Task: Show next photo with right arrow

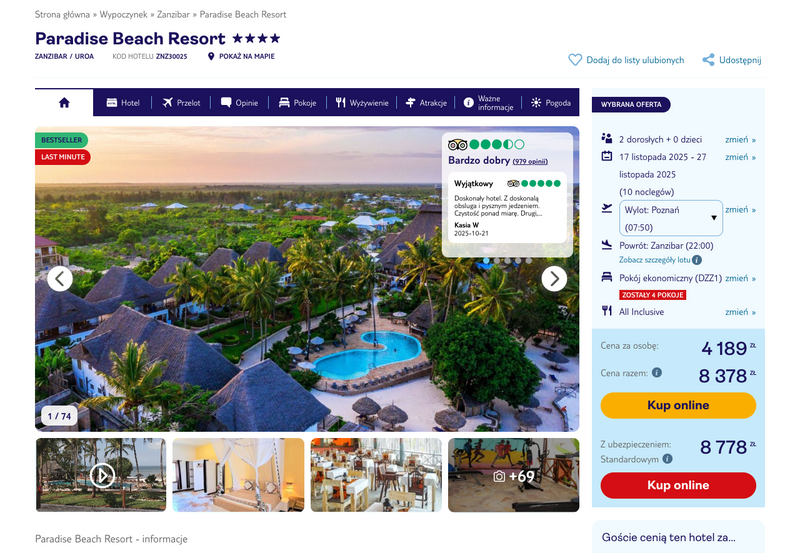Action: [x=554, y=279]
